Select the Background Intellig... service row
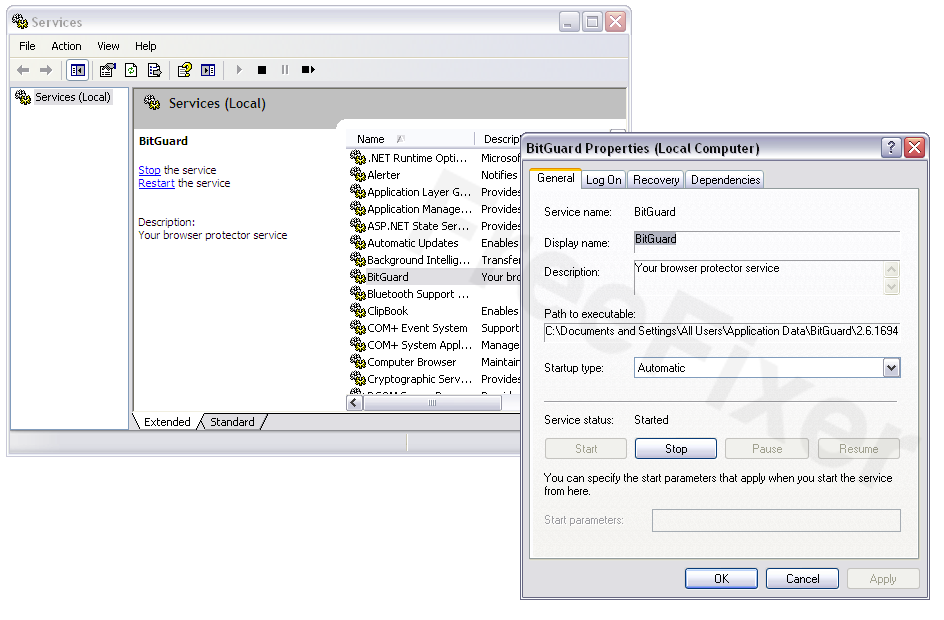This screenshot has height=620, width=944. 434,259
